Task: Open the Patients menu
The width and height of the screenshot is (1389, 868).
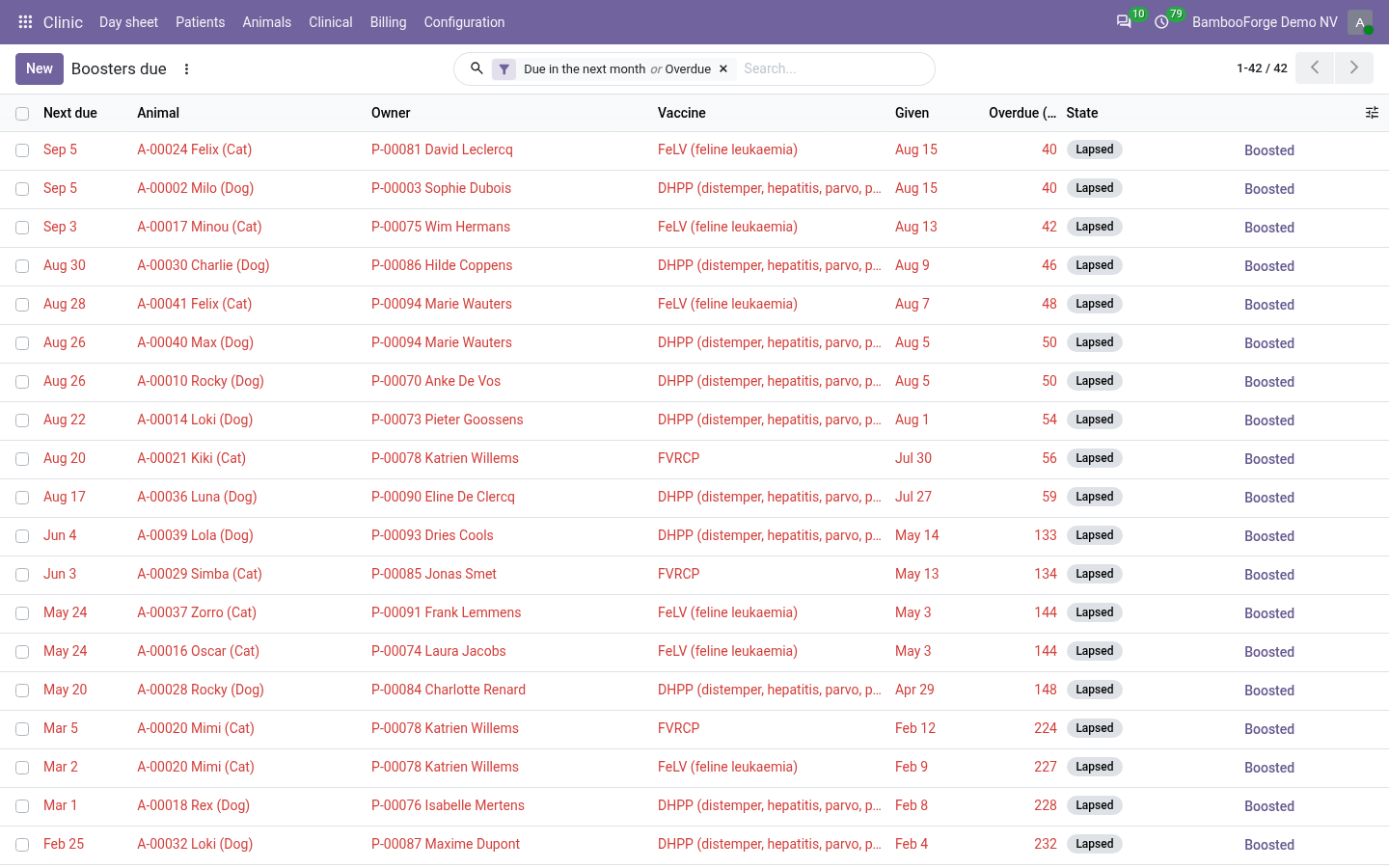Action: point(200,22)
